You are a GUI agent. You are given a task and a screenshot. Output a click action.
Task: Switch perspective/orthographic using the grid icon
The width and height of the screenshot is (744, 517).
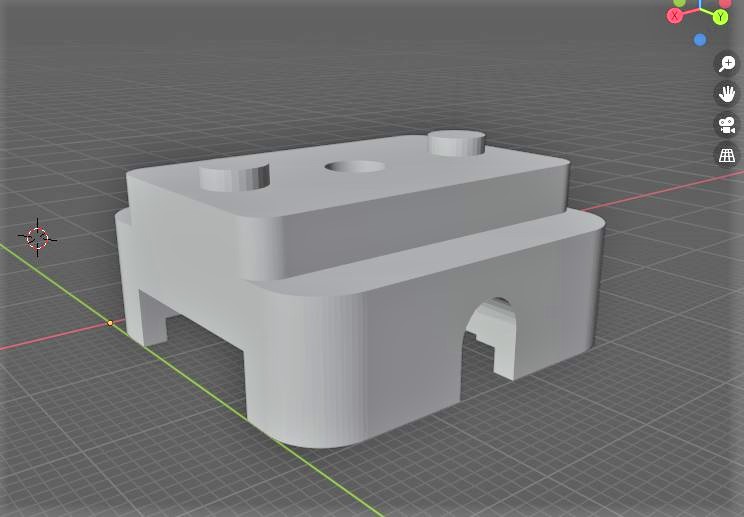727,155
